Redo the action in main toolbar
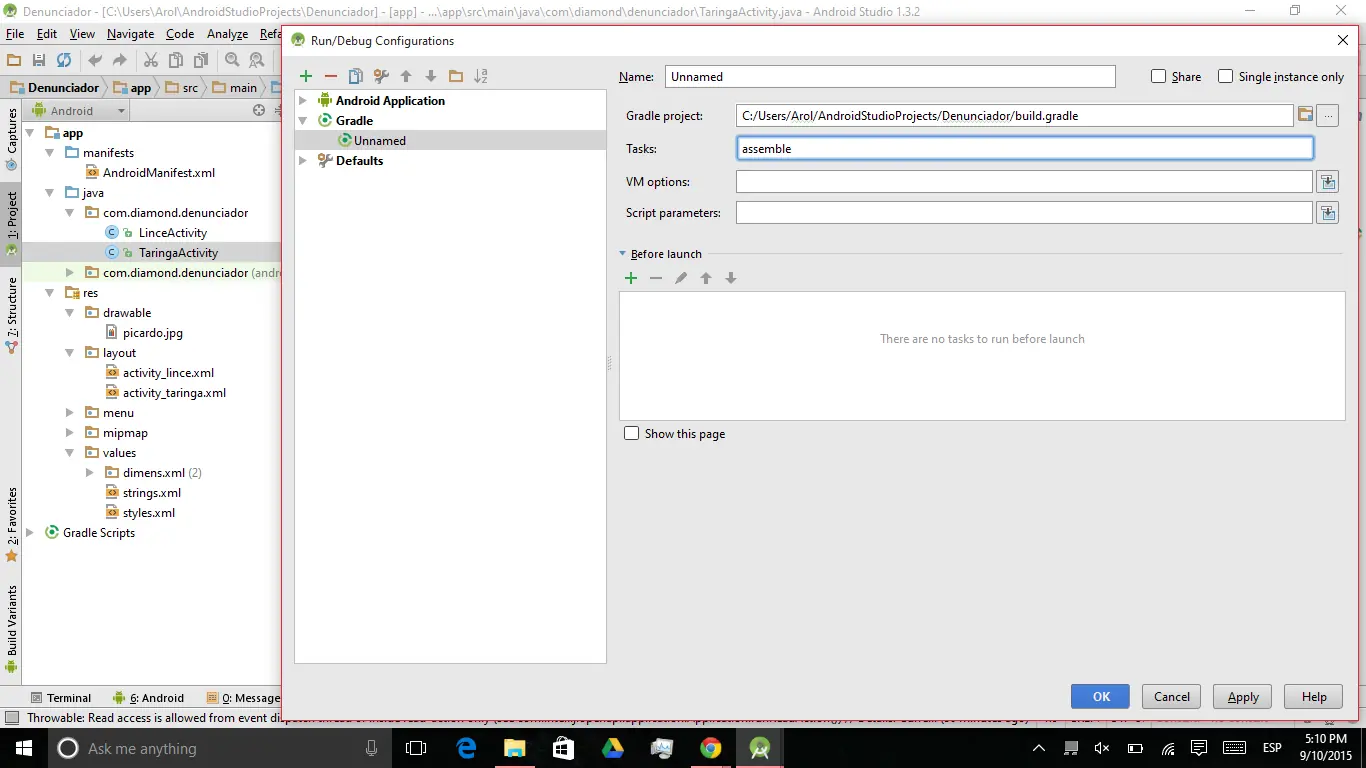 [120, 60]
